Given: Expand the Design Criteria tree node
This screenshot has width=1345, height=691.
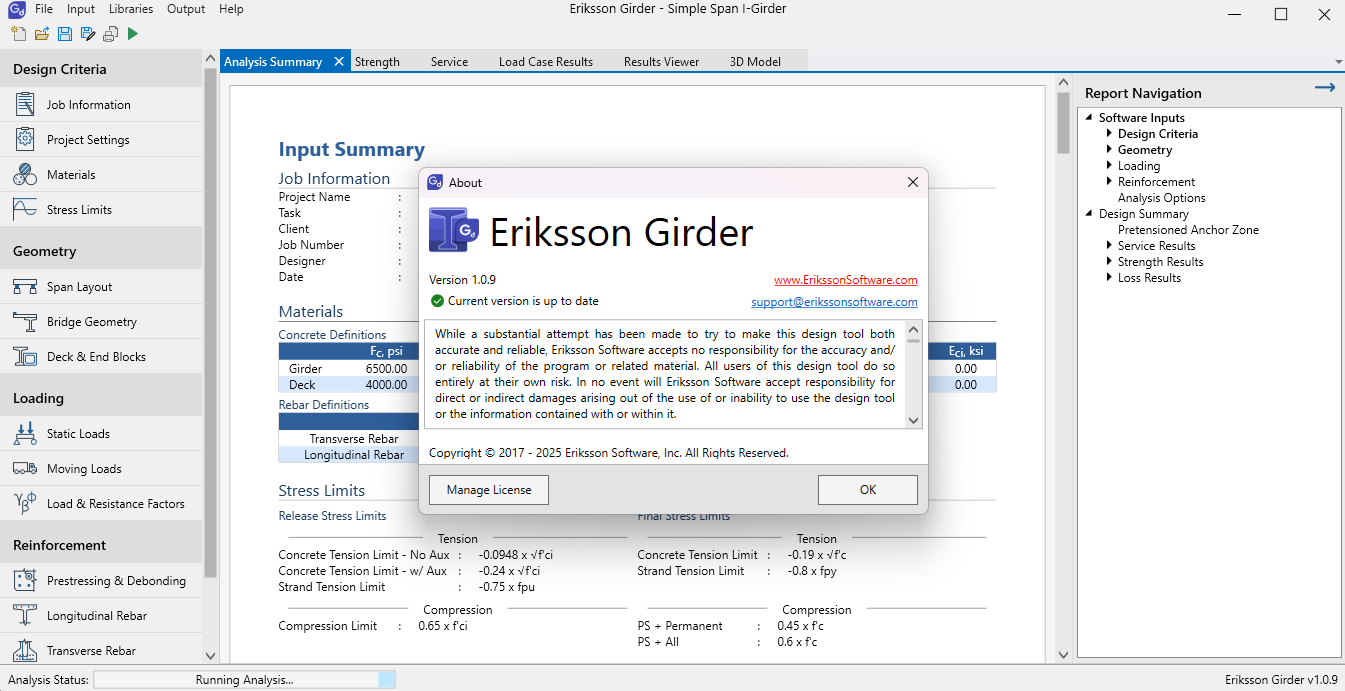Looking at the screenshot, I should 1109,134.
